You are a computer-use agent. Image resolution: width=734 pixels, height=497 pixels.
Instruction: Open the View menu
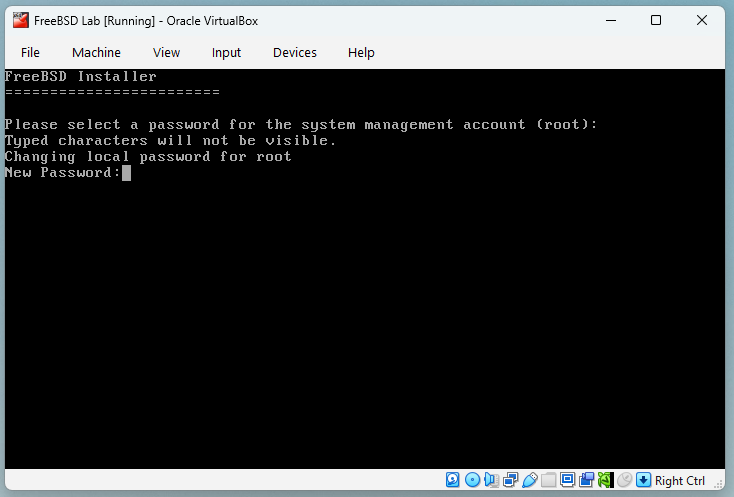[x=166, y=52]
